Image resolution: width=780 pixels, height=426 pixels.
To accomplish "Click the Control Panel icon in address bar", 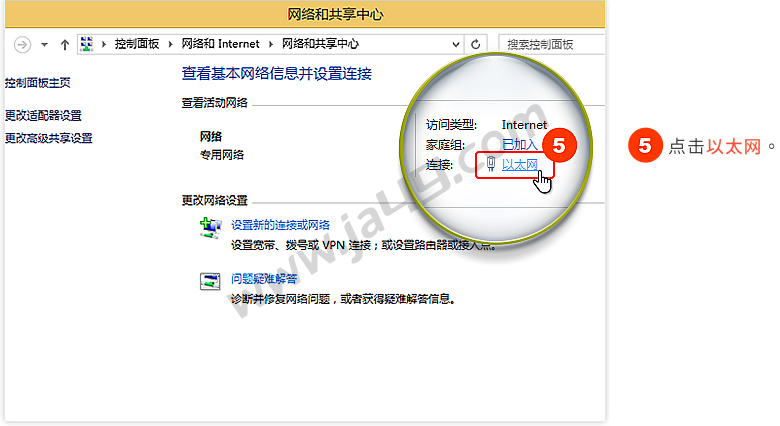I will pos(87,44).
